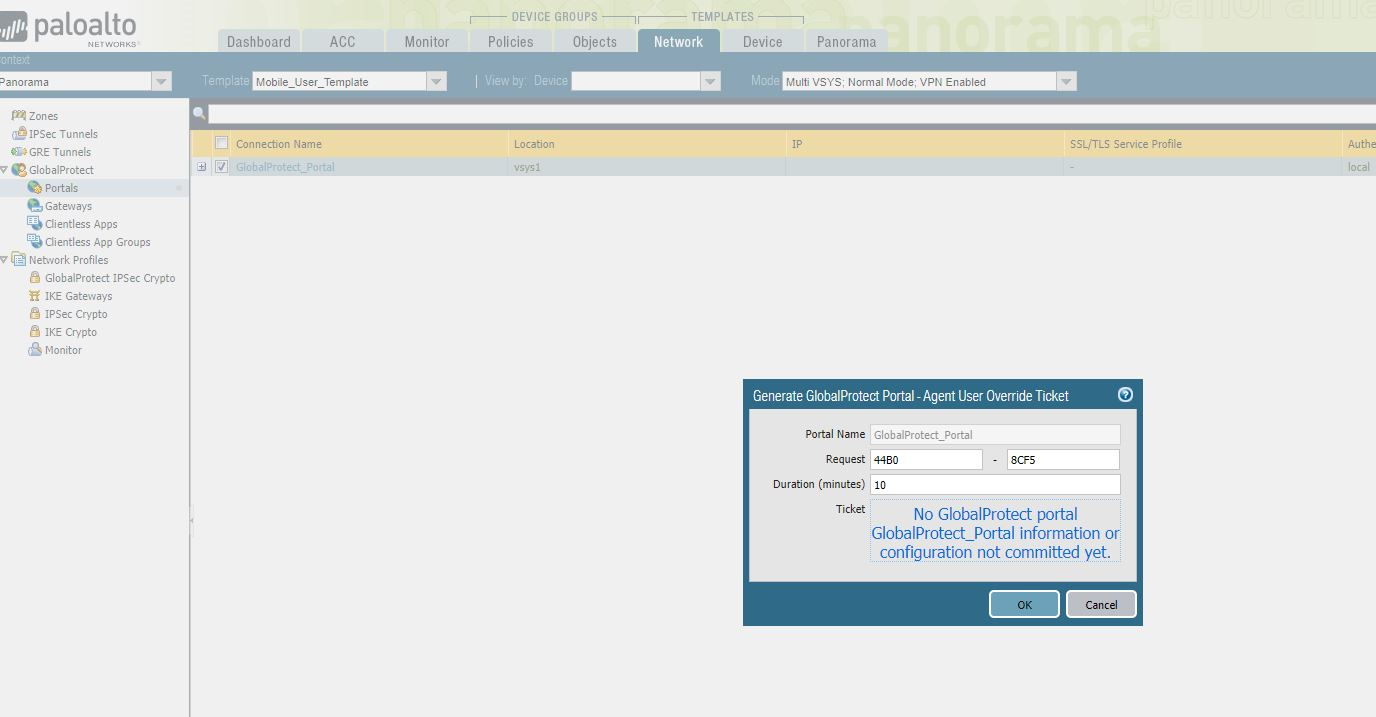Click the second Request field 8CF5
Screen dimensions: 1376x717
tap(1064, 459)
